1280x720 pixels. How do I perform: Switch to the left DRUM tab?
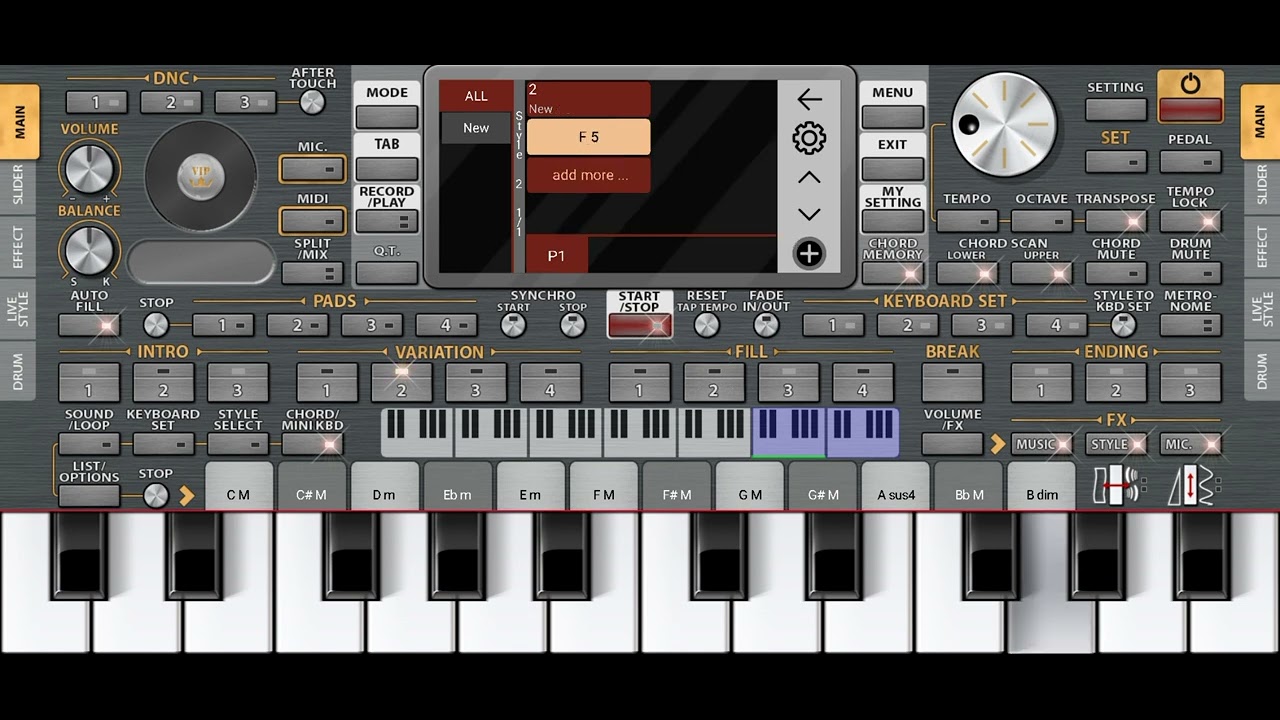click(x=19, y=372)
